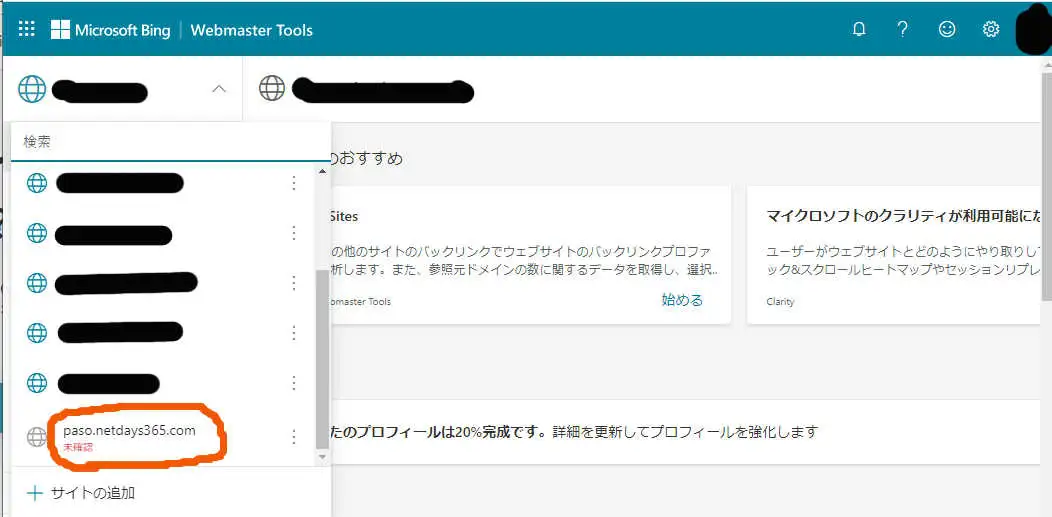Viewport: 1052px width, 517px height.
Task: Open the notifications bell
Action: coord(859,30)
